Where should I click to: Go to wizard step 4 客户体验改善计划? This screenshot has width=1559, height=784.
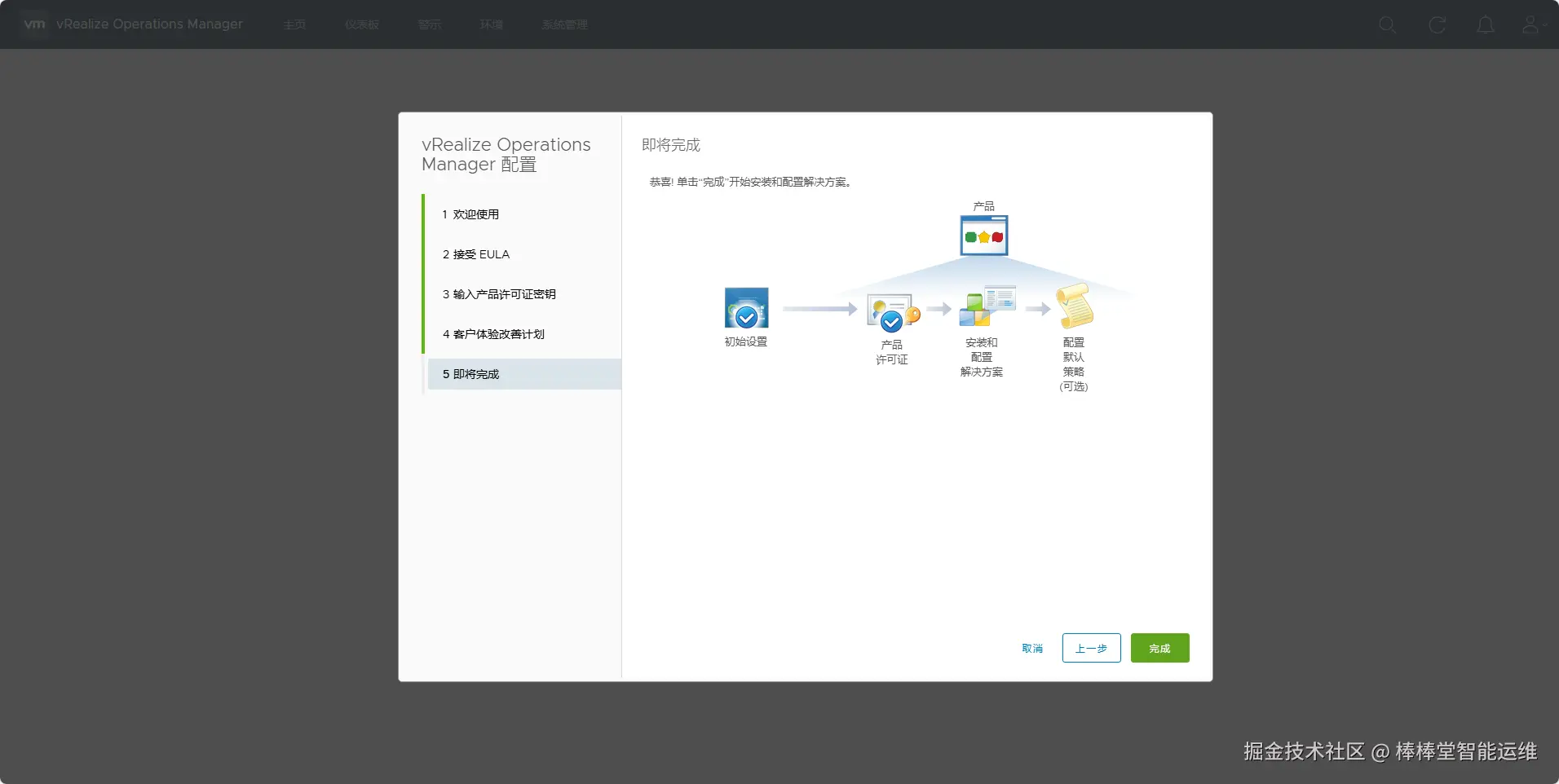(x=523, y=334)
